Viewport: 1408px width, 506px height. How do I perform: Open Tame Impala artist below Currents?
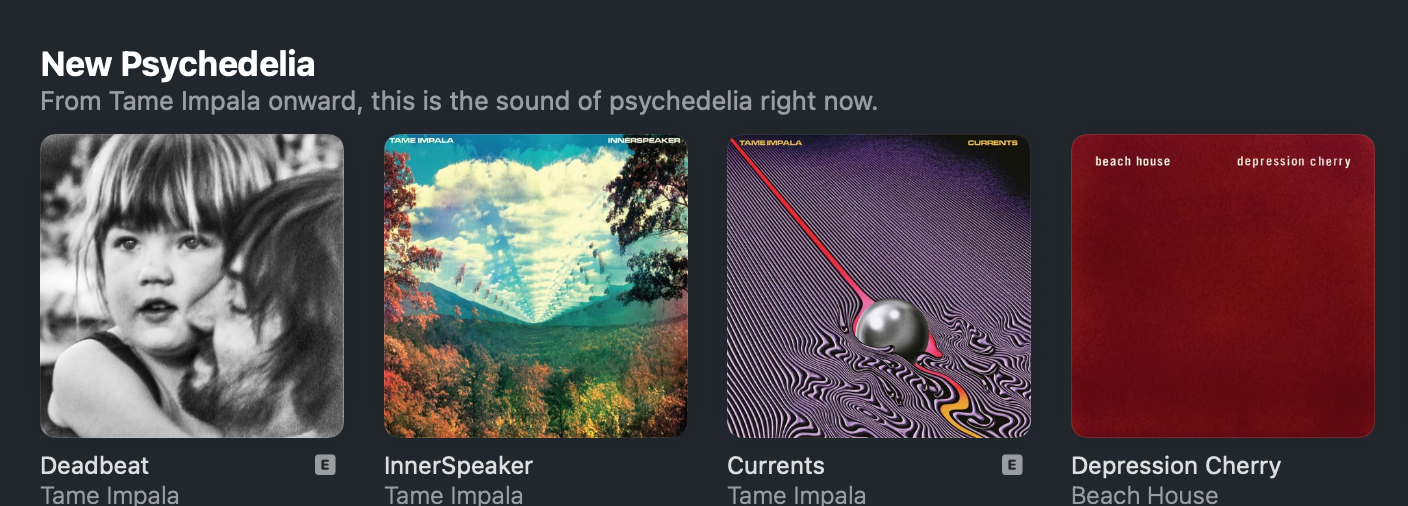pyautogui.click(x=797, y=495)
